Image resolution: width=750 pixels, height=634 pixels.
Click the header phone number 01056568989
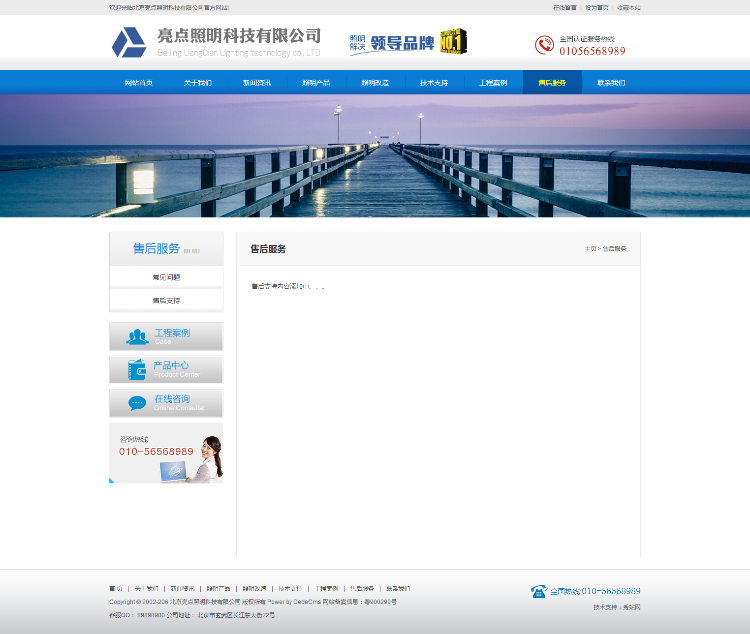click(x=592, y=51)
